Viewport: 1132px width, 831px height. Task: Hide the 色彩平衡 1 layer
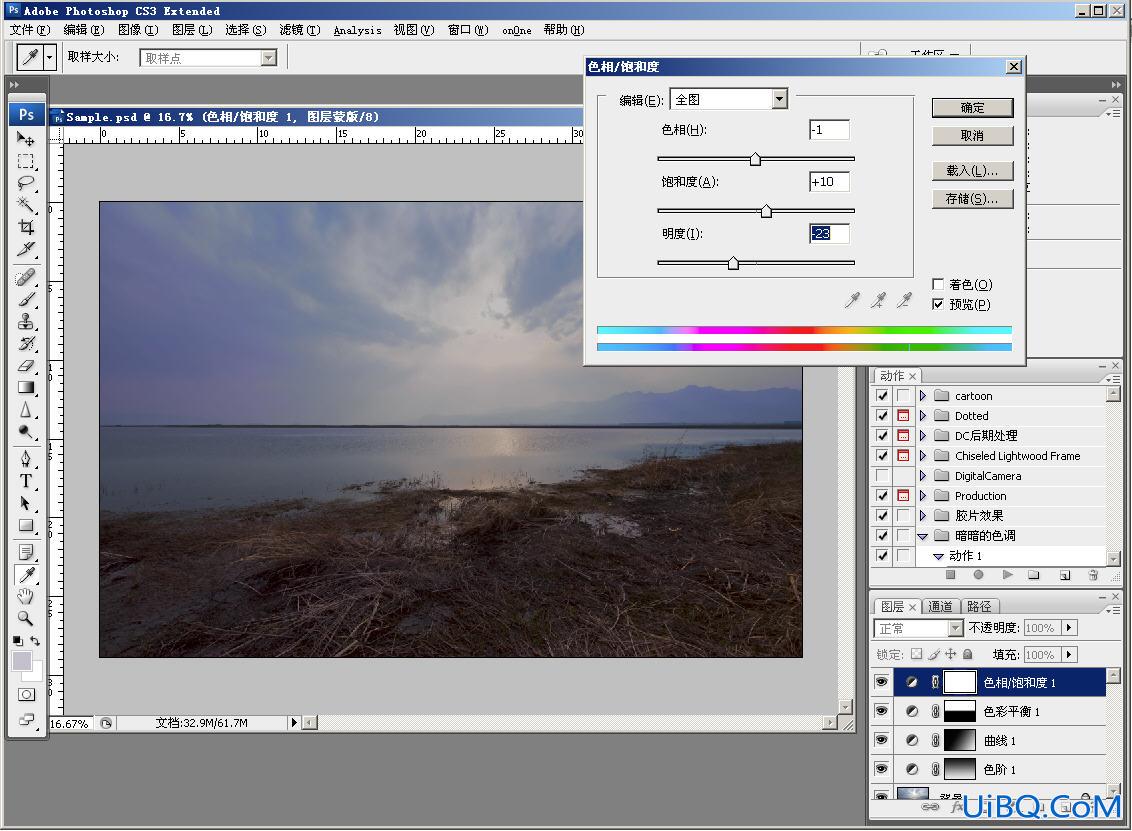(881, 710)
